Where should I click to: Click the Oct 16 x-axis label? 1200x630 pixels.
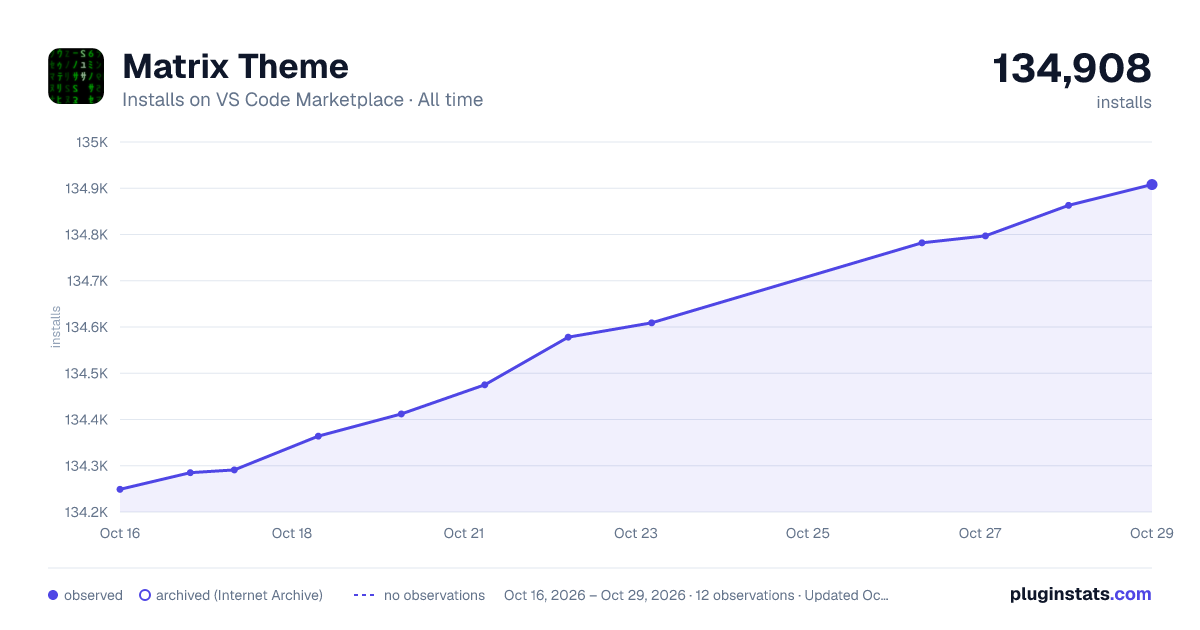[120, 533]
